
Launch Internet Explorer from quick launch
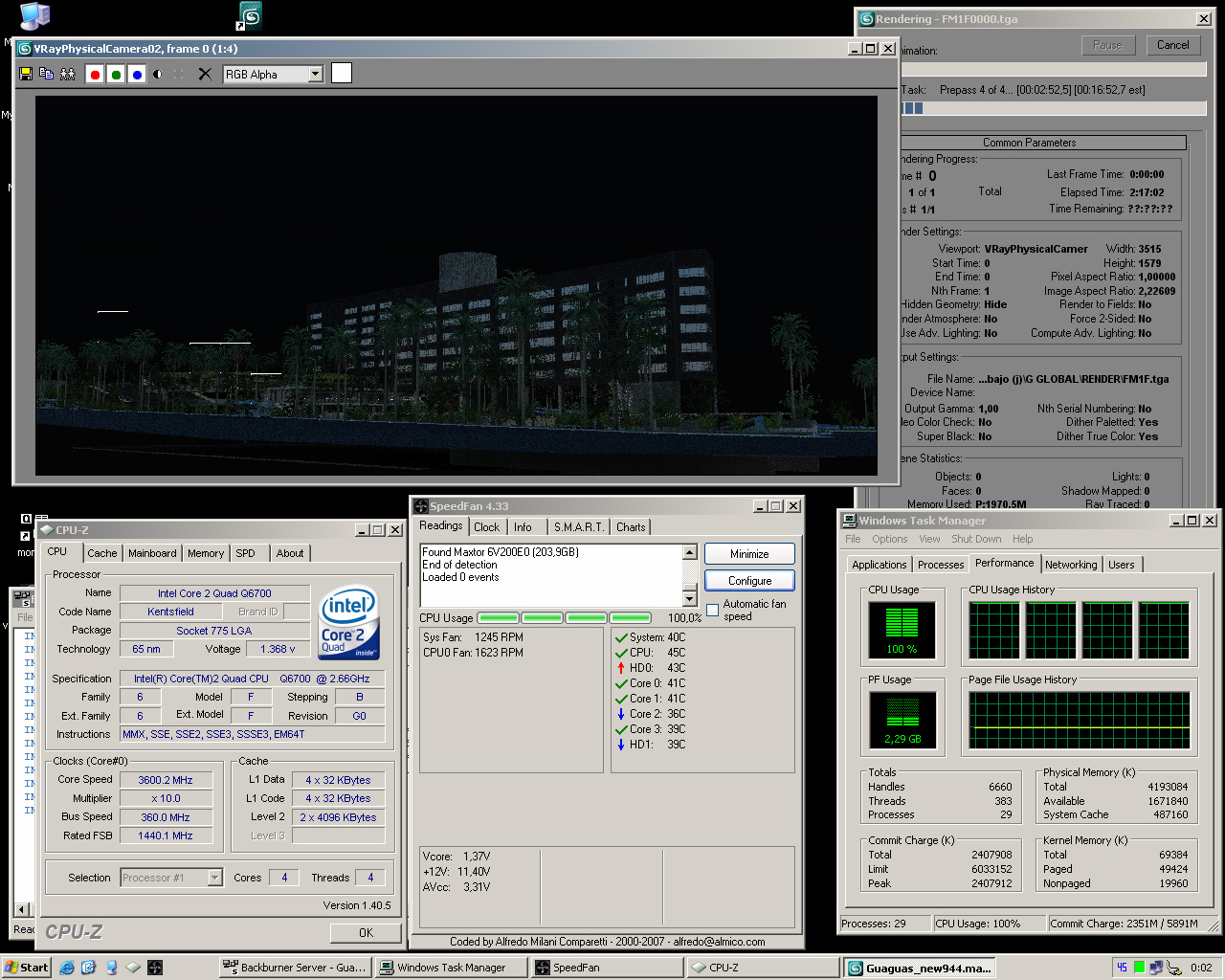pyautogui.click(x=67, y=968)
